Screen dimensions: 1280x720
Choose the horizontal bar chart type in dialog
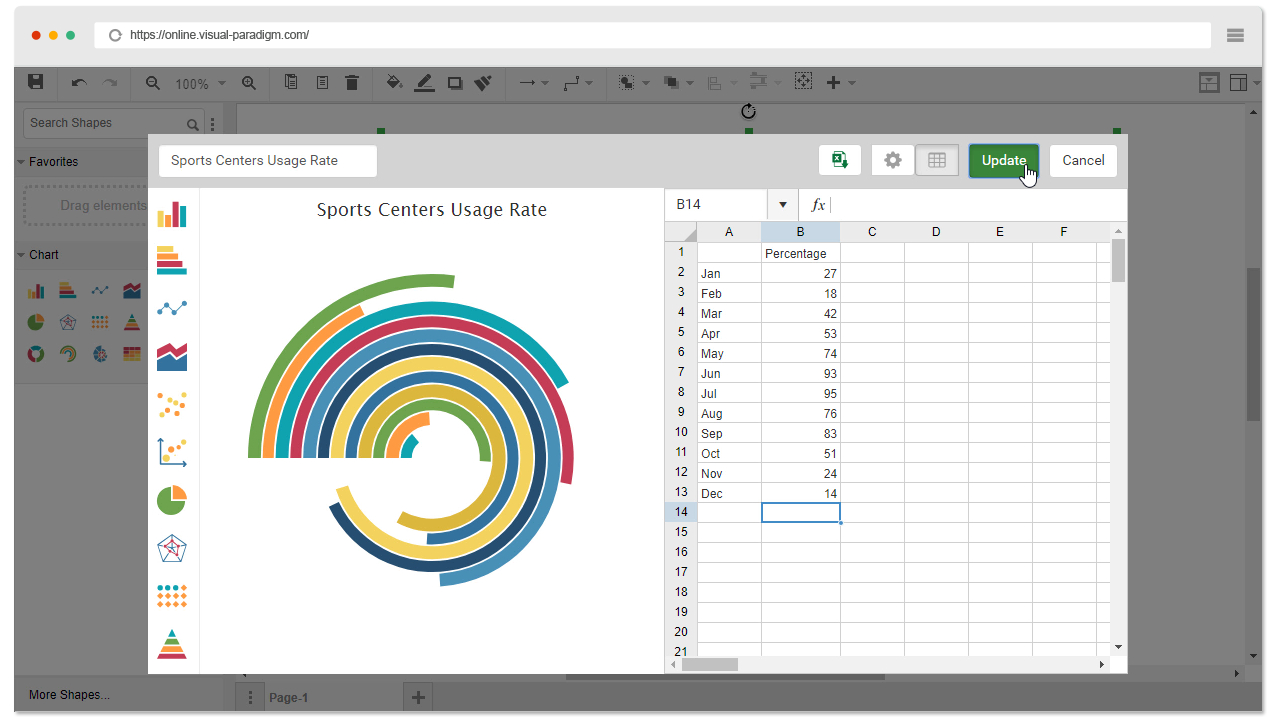click(x=172, y=260)
